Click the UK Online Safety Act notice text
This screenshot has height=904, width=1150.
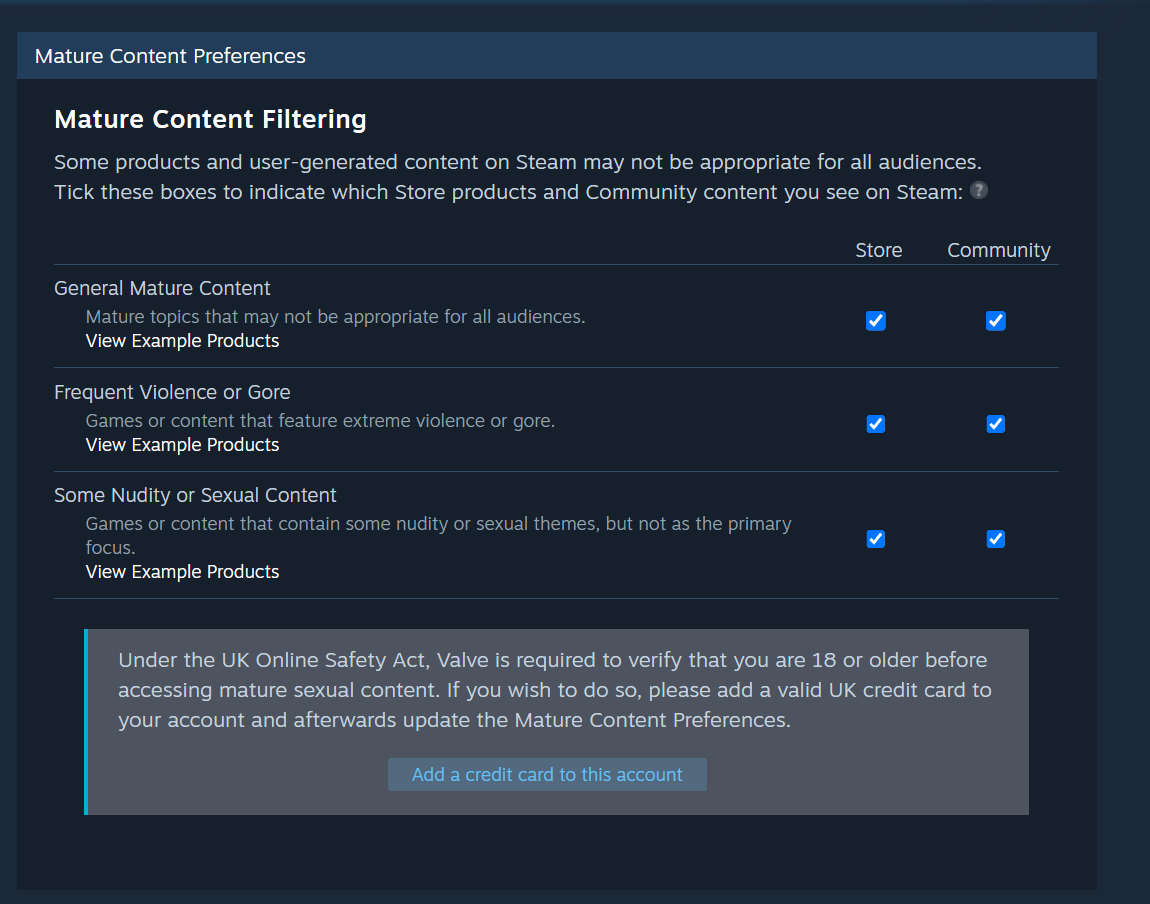tap(554, 690)
